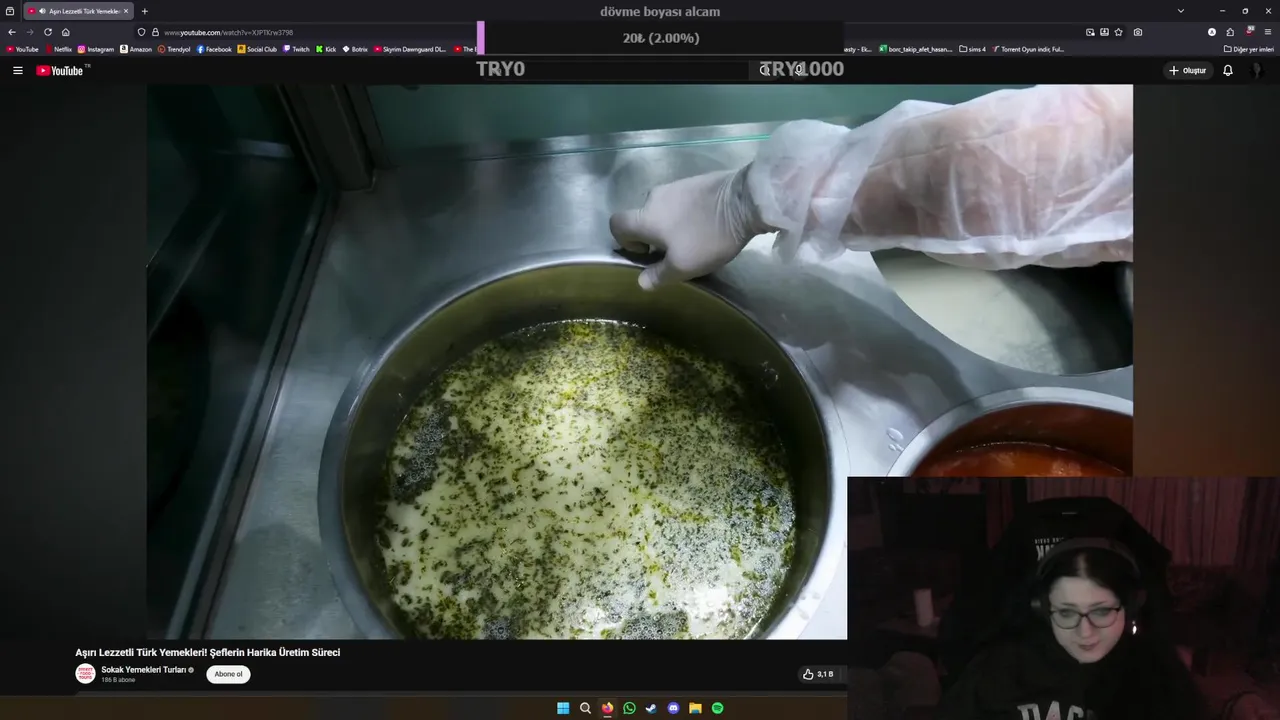Open the Instagram bookmark
The width and height of the screenshot is (1280, 720).
[96, 49]
